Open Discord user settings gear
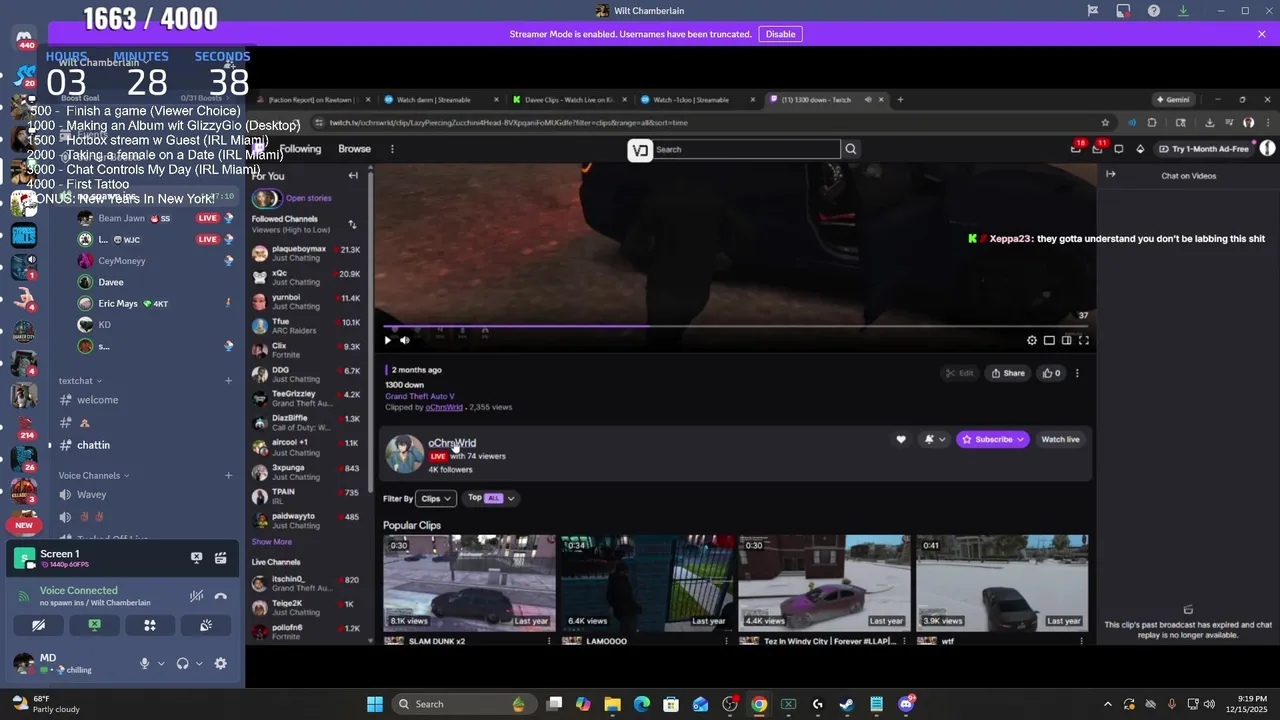The width and height of the screenshot is (1280, 720). (x=221, y=663)
